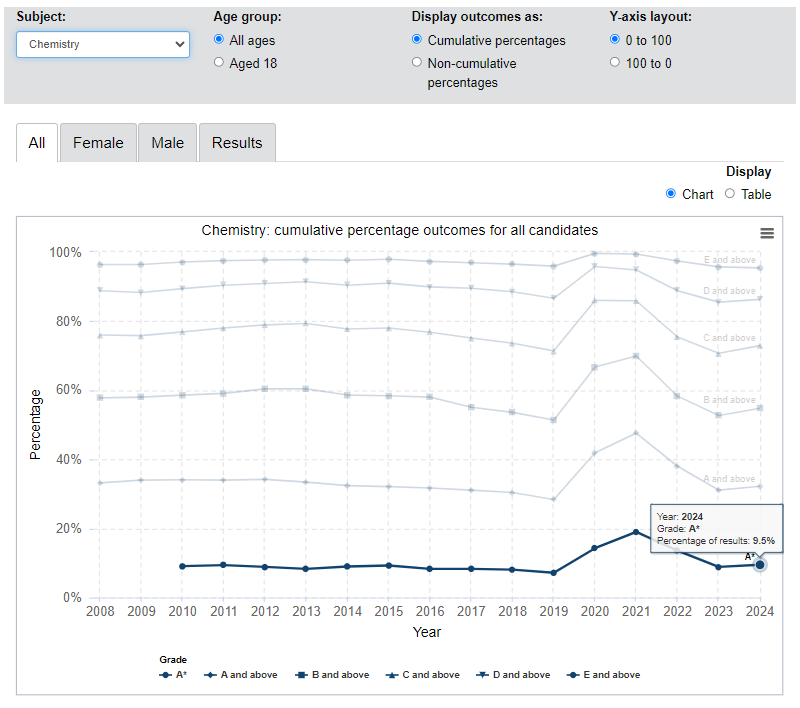The height and width of the screenshot is (708, 800).
Task: Set Y-axis layout to 100 to 0
Action: (616, 63)
